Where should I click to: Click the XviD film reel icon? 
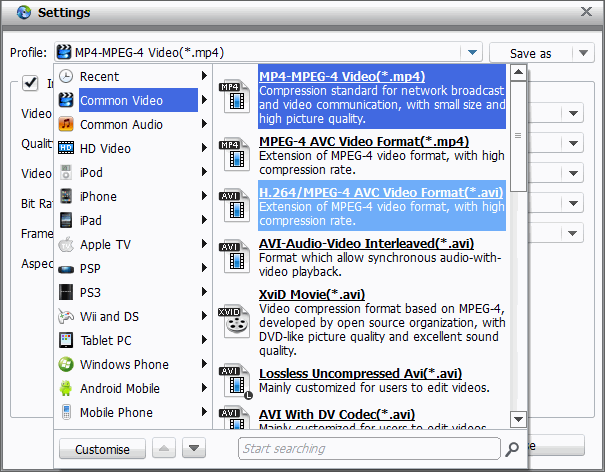click(234, 321)
